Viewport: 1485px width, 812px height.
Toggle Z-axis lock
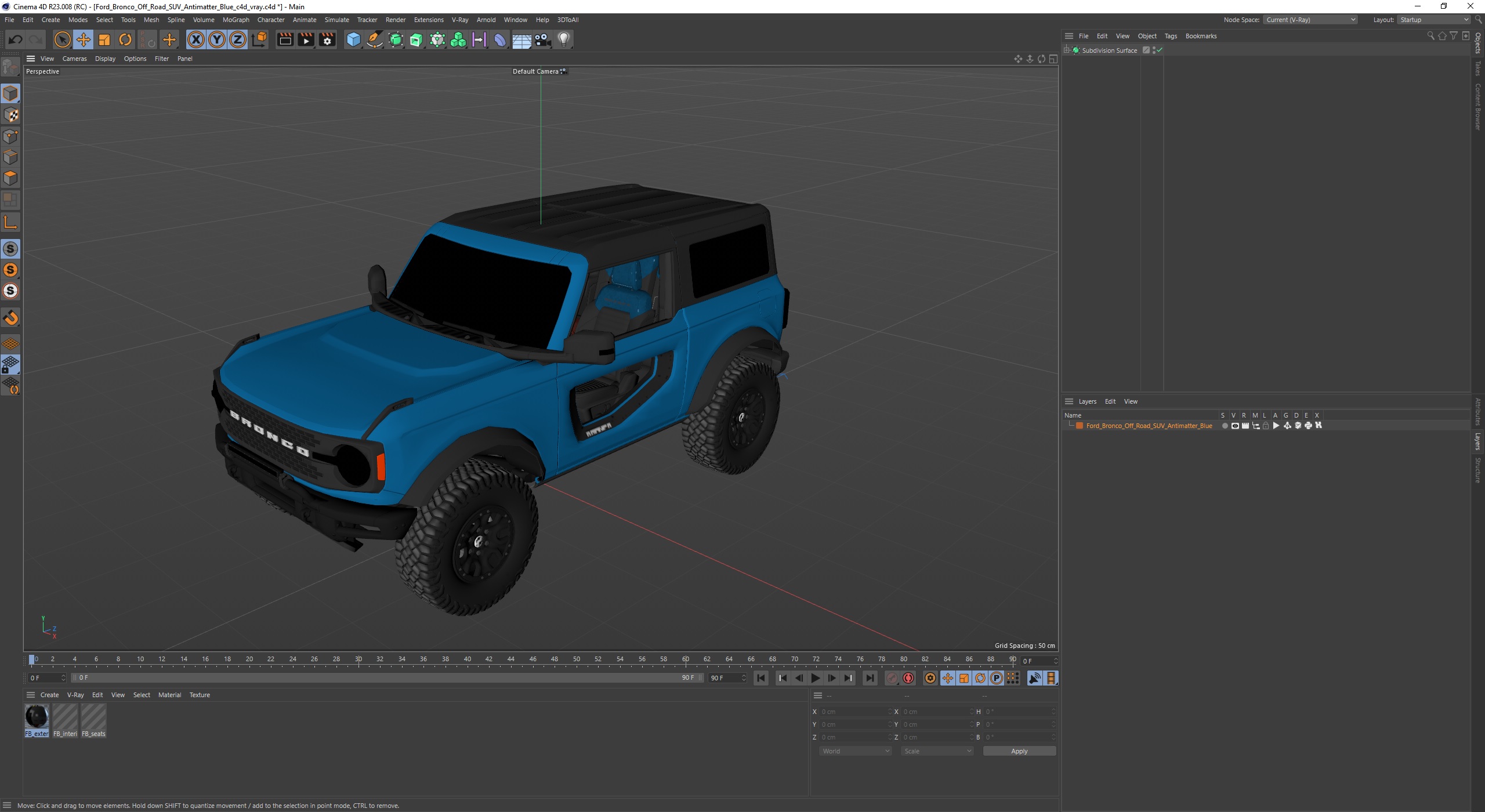coord(238,39)
